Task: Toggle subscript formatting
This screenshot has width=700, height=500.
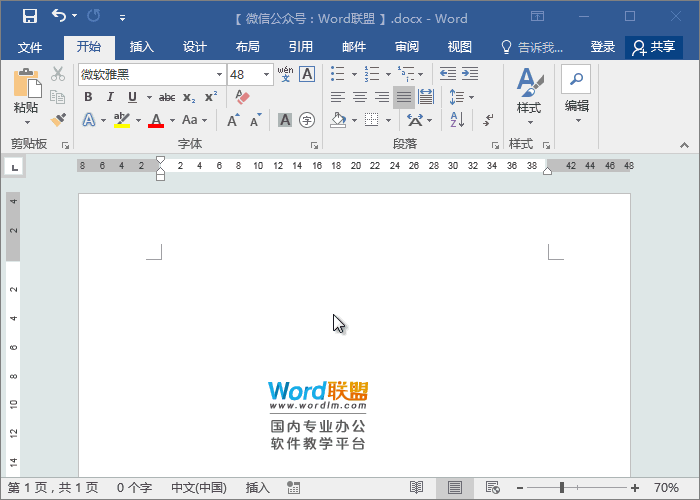Action: 189,97
